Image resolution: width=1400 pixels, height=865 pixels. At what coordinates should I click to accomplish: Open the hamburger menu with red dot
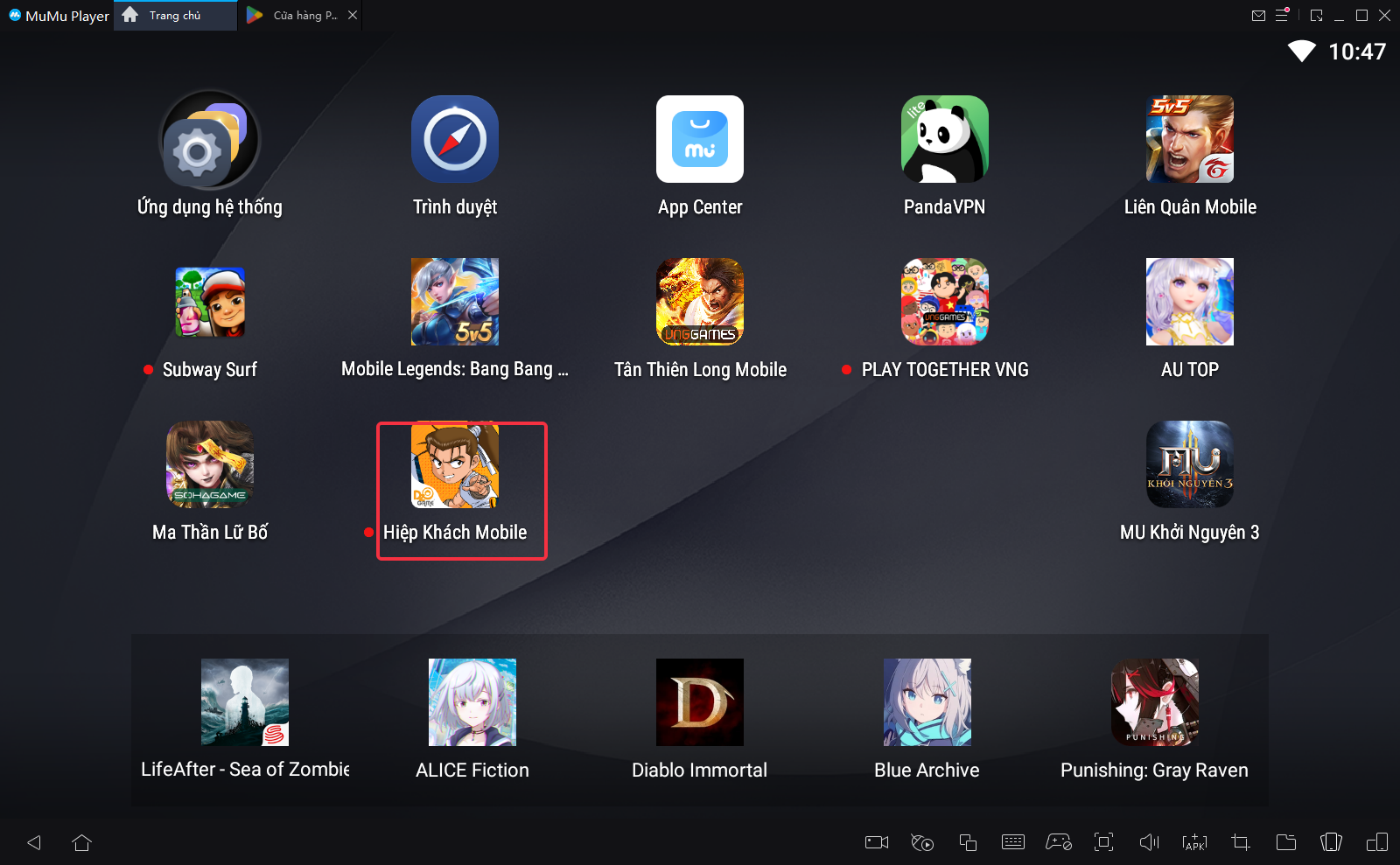pyautogui.click(x=1282, y=15)
